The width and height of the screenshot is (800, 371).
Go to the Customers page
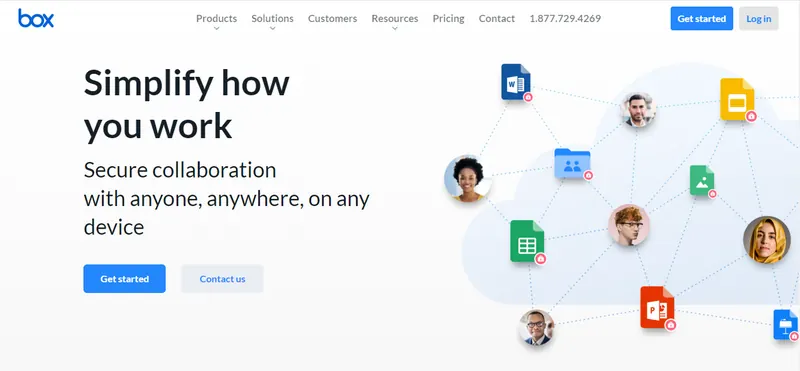[332, 18]
